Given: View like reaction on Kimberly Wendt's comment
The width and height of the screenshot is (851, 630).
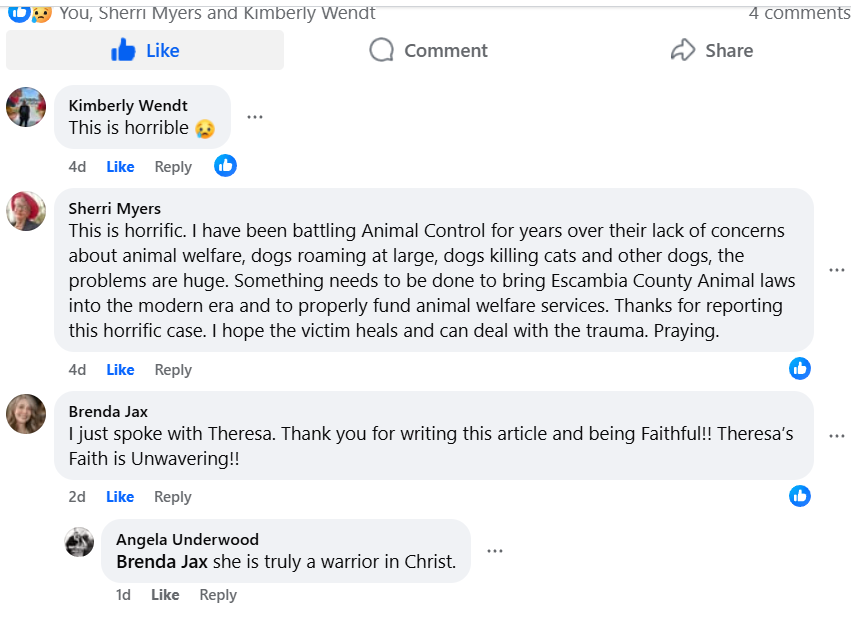Looking at the screenshot, I should pos(226,166).
